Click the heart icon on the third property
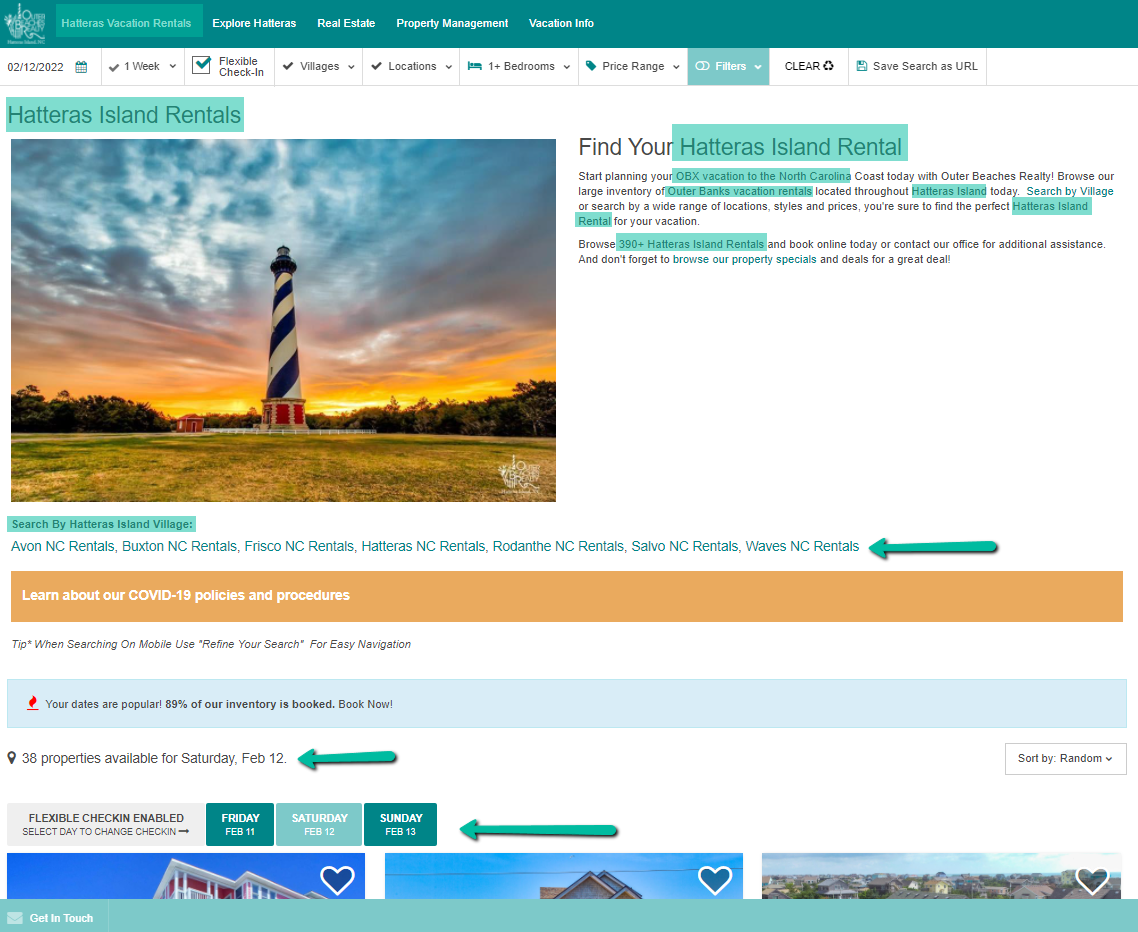 click(x=1092, y=879)
